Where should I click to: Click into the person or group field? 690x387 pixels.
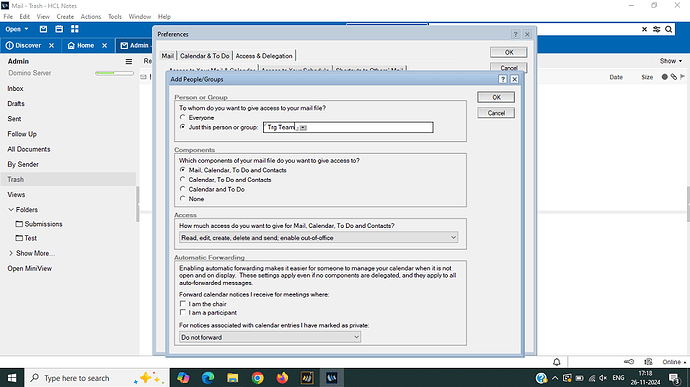[x=348, y=127]
